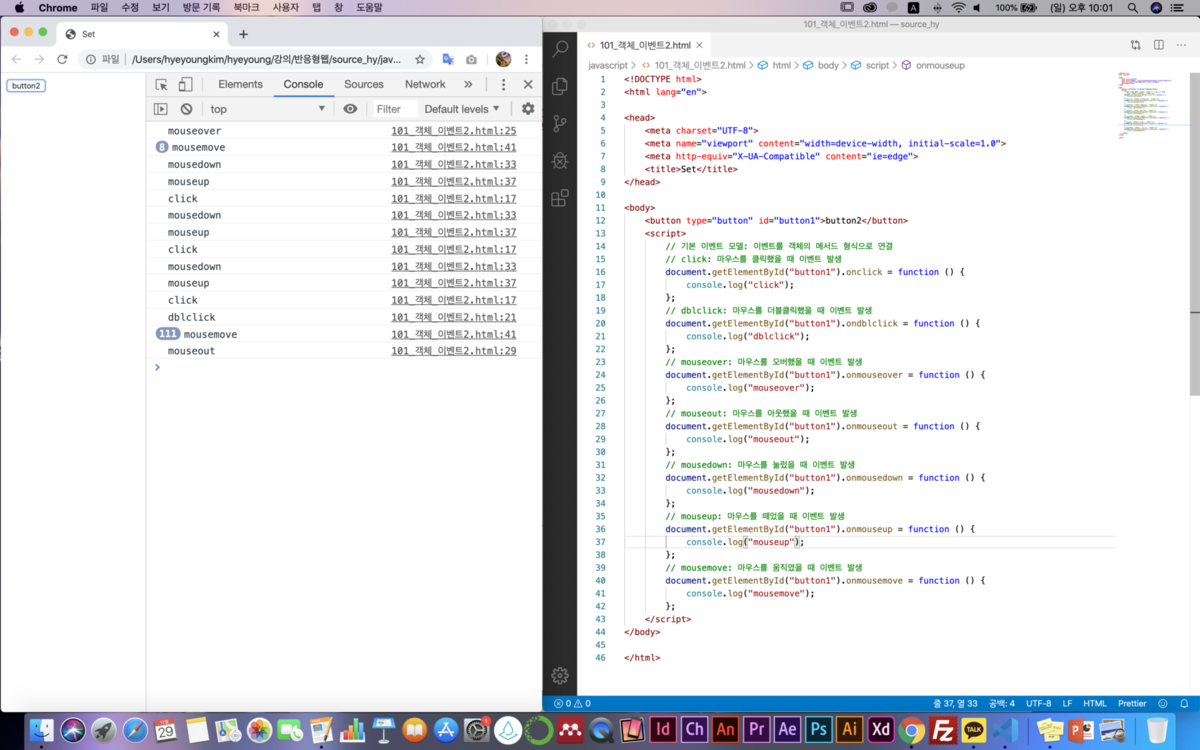Image resolution: width=1200 pixels, height=750 pixels.
Task: Switch to the Network tab
Action: pos(425,84)
